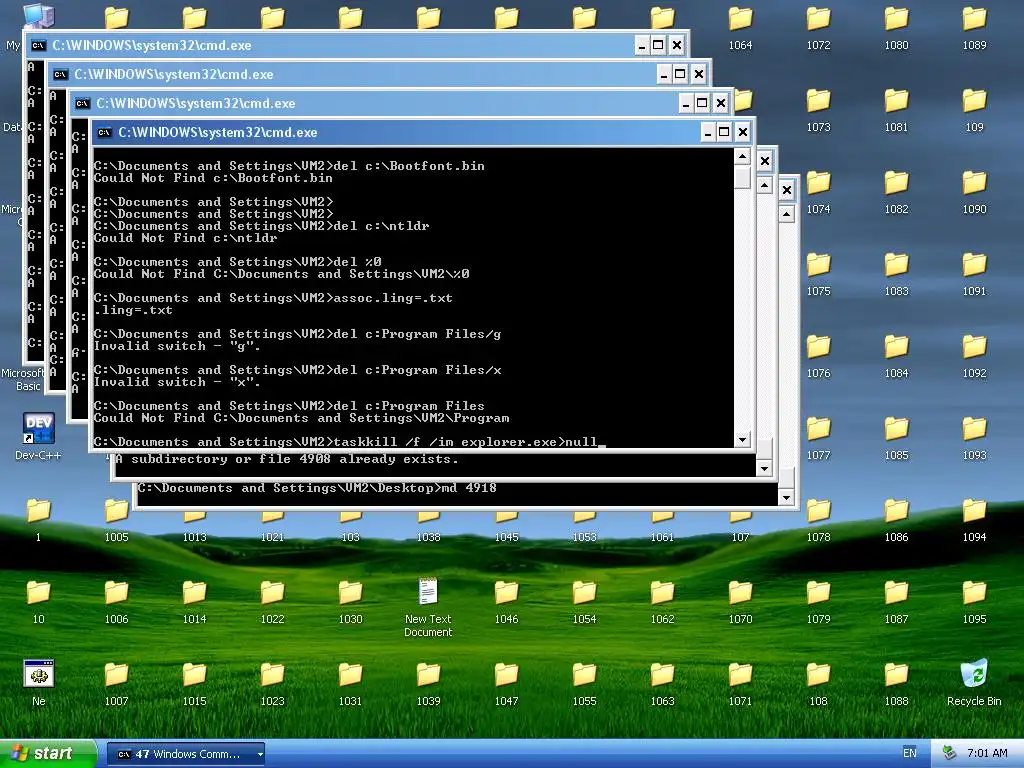Image resolution: width=1024 pixels, height=768 pixels.
Task: Open folder 1064 on the desktop
Action: [740, 27]
